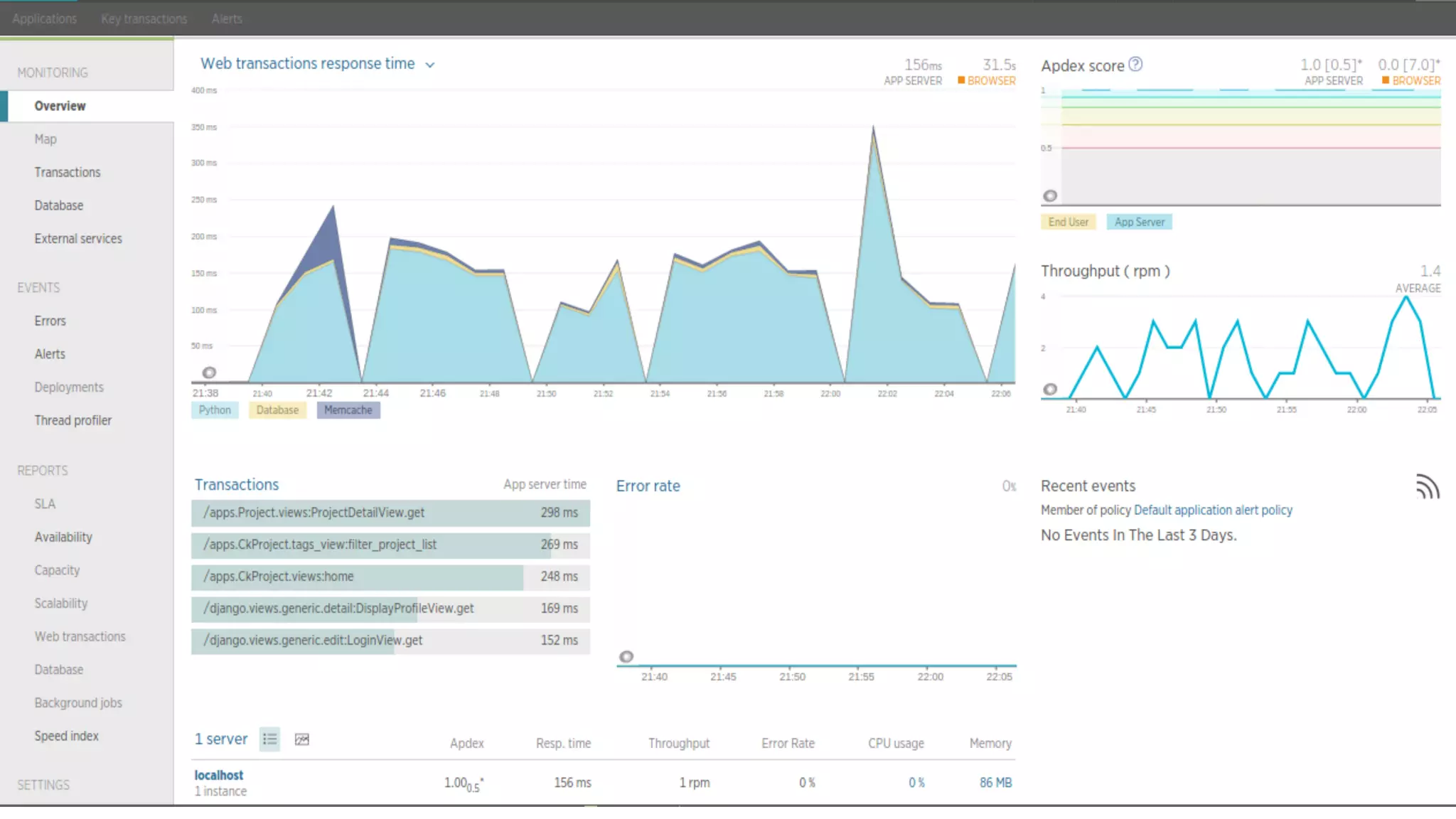This screenshot has width=1456, height=819.
Task: Toggle the App Server Apdex legend
Action: coord(1140,222)
